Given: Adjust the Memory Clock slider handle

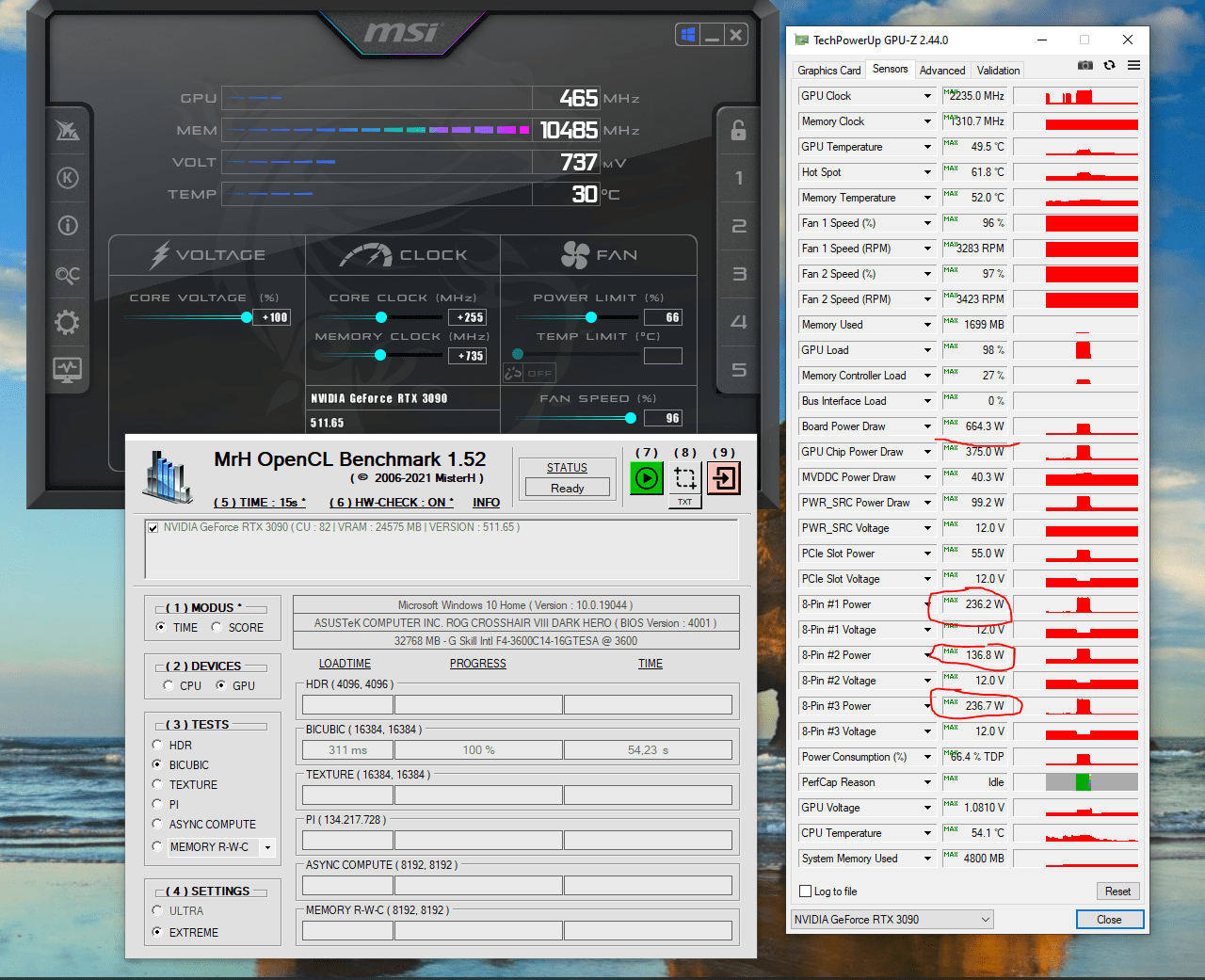Looking at the screenshot, I should [380, 355].
